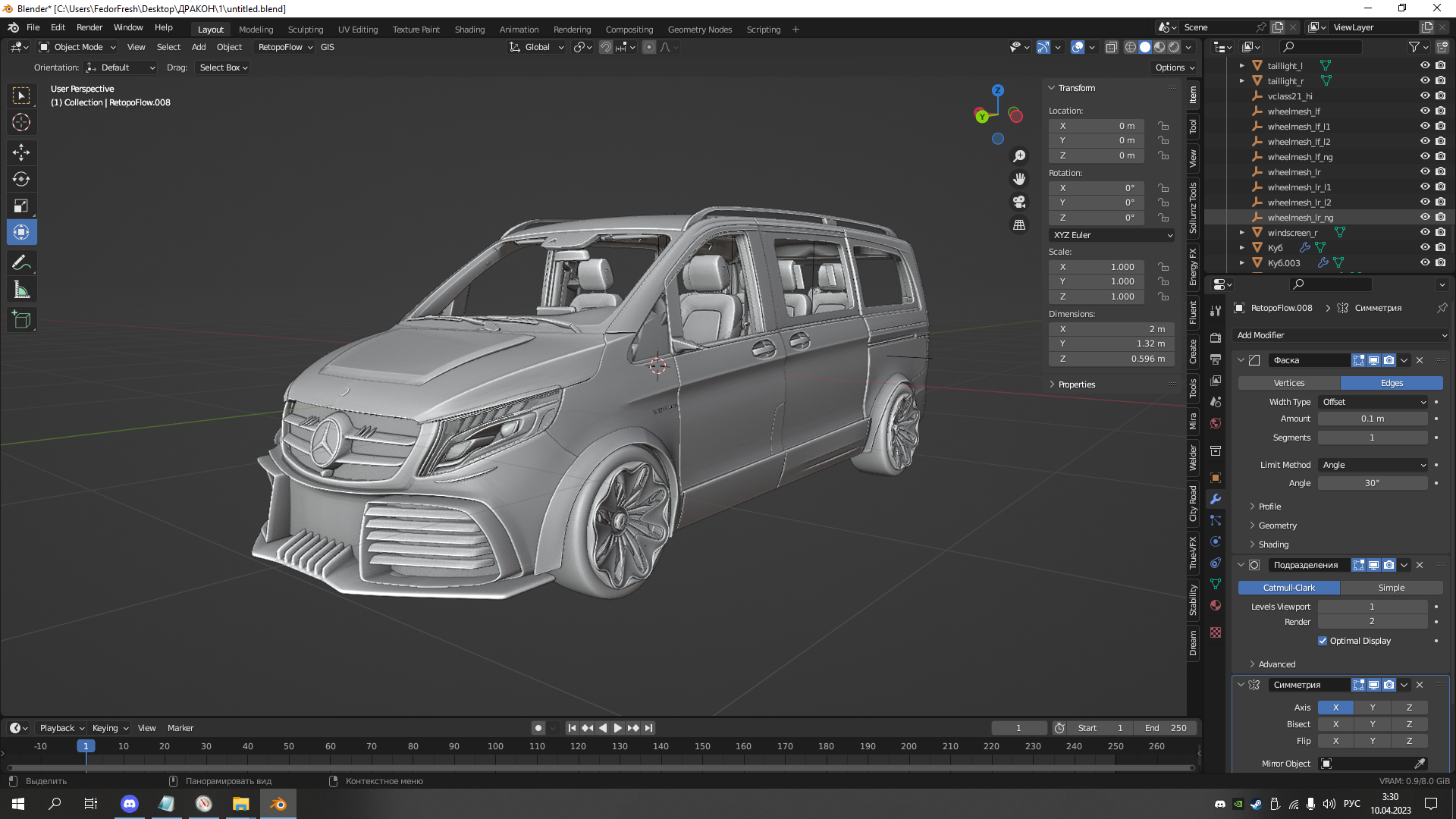Open World properties tab icon
This screenshot has height=819, width=1456.
coord(1216,423)
